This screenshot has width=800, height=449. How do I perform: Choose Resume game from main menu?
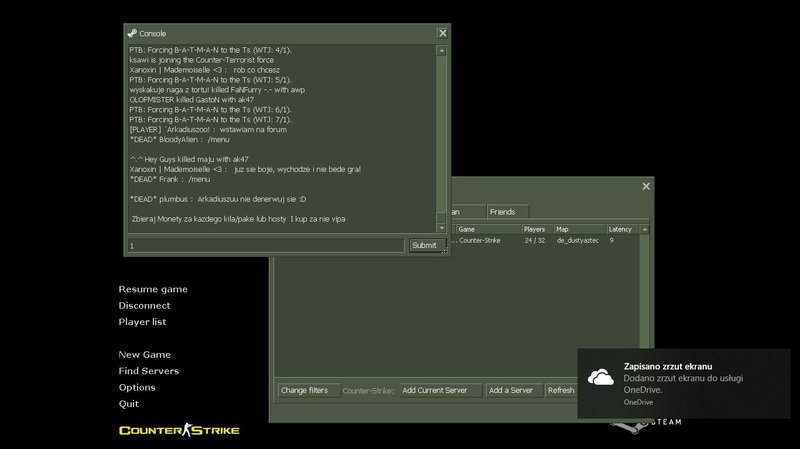point(153,289)
